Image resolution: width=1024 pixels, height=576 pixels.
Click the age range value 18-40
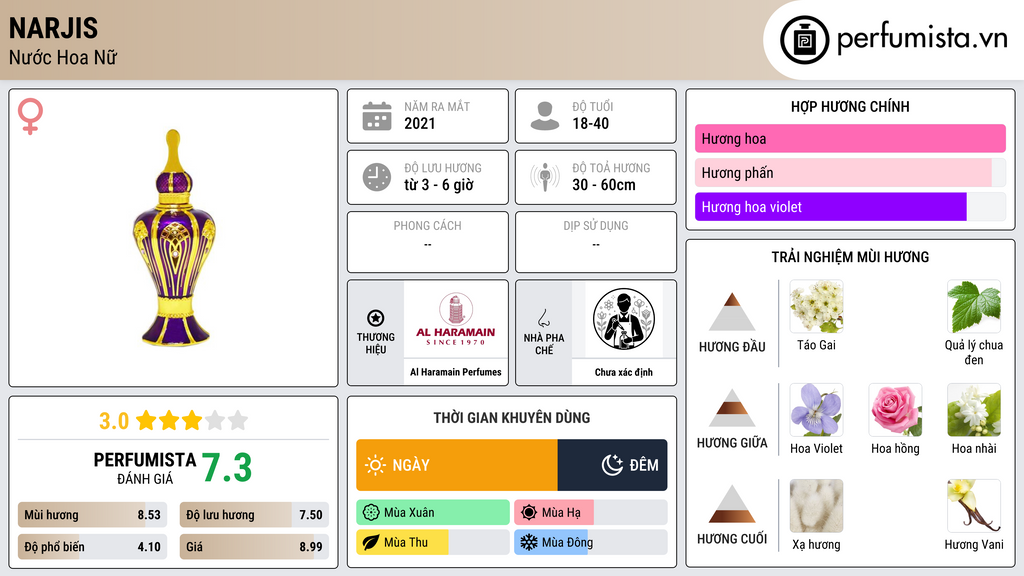pos(591,123)
